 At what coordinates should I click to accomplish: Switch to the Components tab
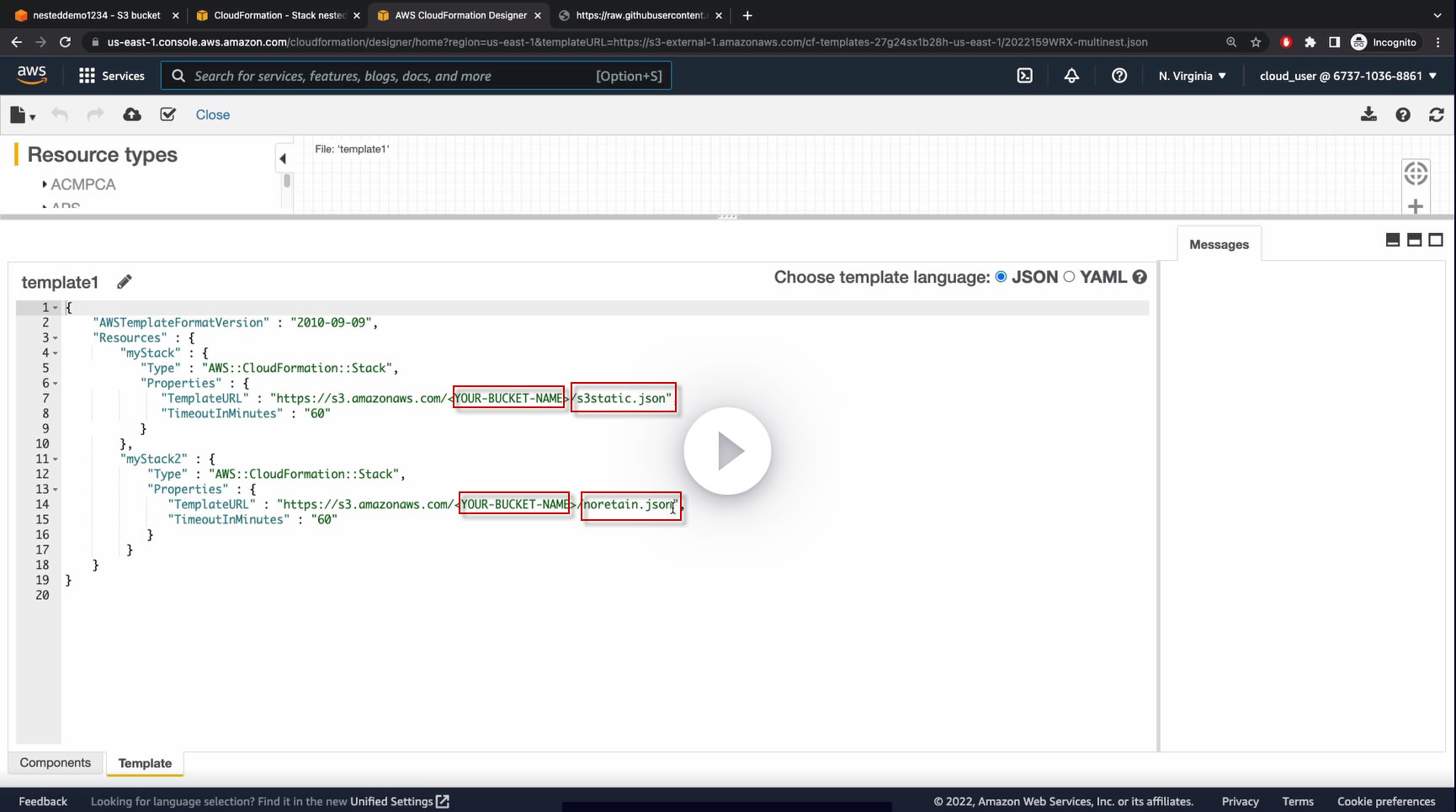point(56,762)
